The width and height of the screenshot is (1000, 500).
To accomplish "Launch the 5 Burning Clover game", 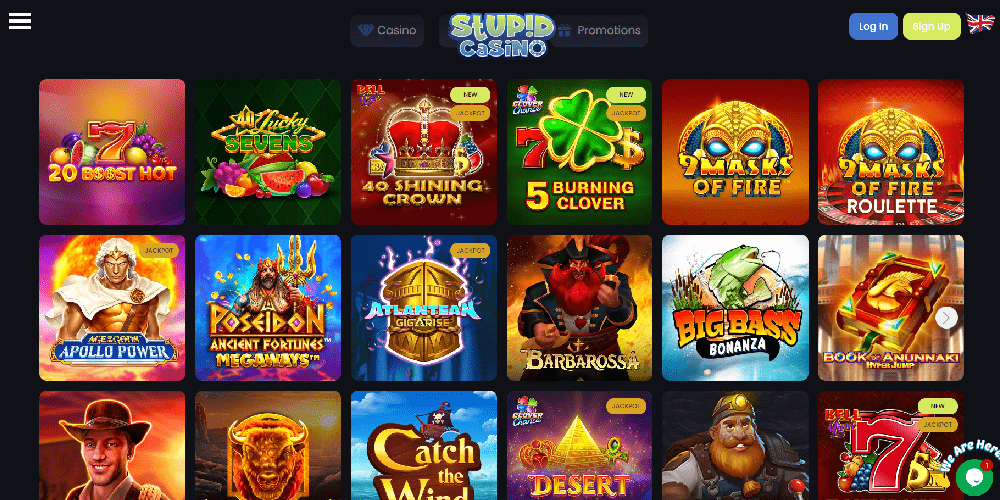I will point(580,152).
